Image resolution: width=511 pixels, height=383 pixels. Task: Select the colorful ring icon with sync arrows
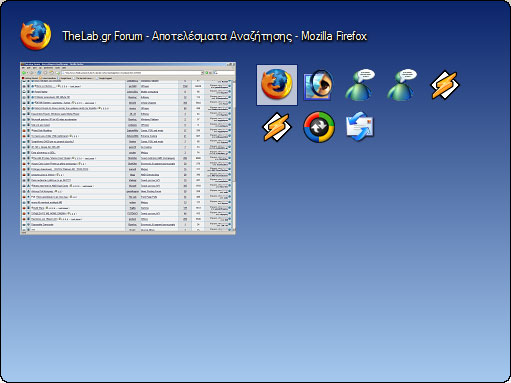click(319, 127)
